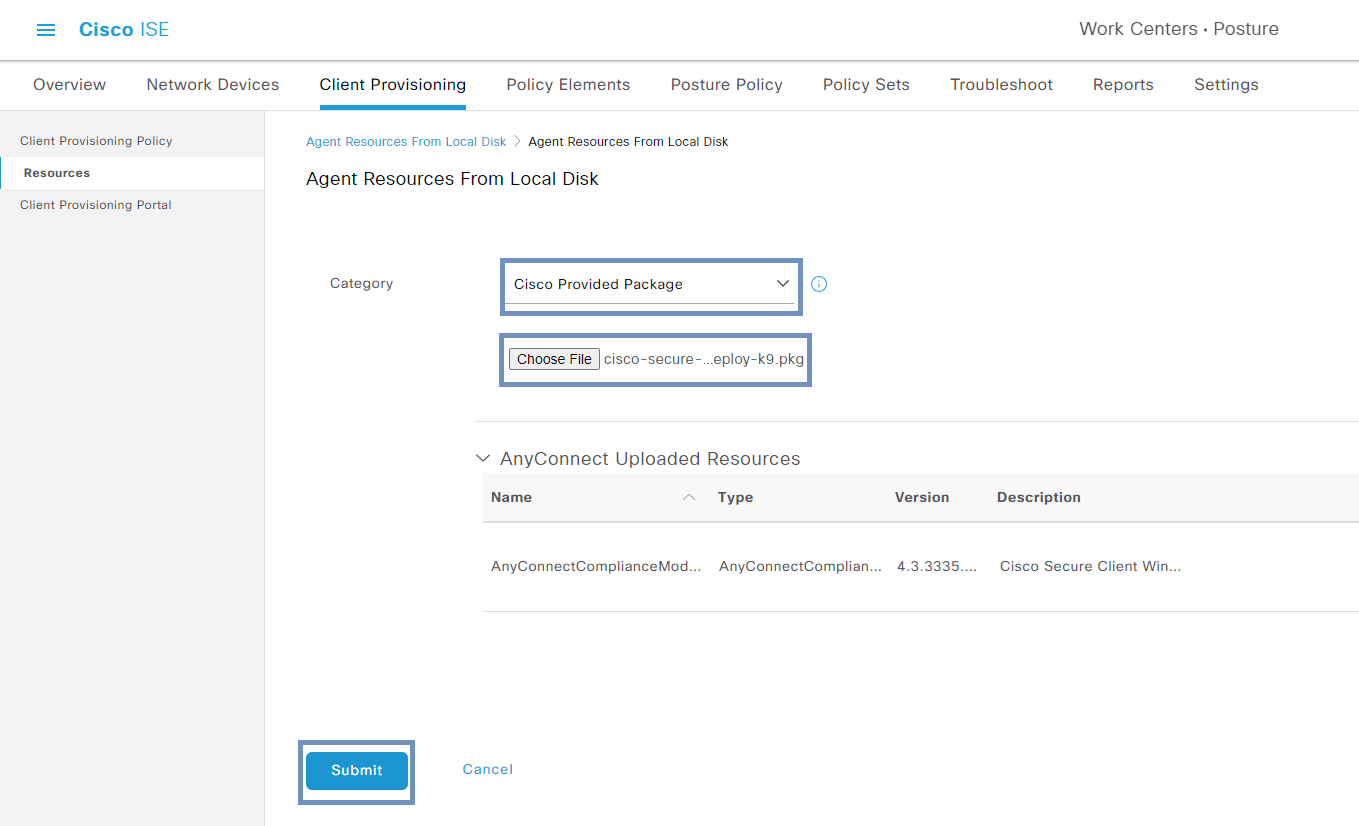Open the Troubleshoot tab

[1001, 85]
